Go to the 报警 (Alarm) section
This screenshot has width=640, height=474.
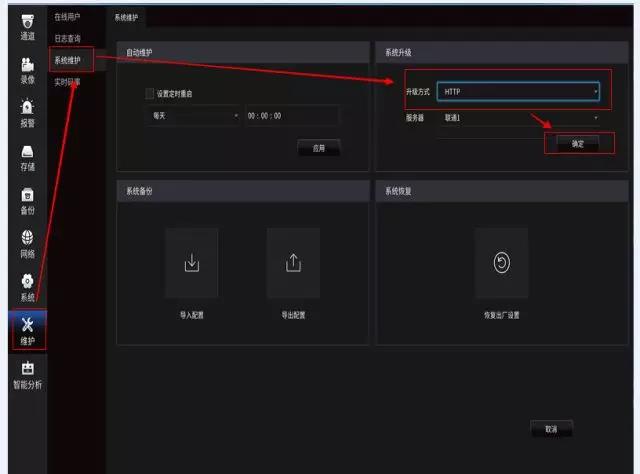[x=27, y=113]
